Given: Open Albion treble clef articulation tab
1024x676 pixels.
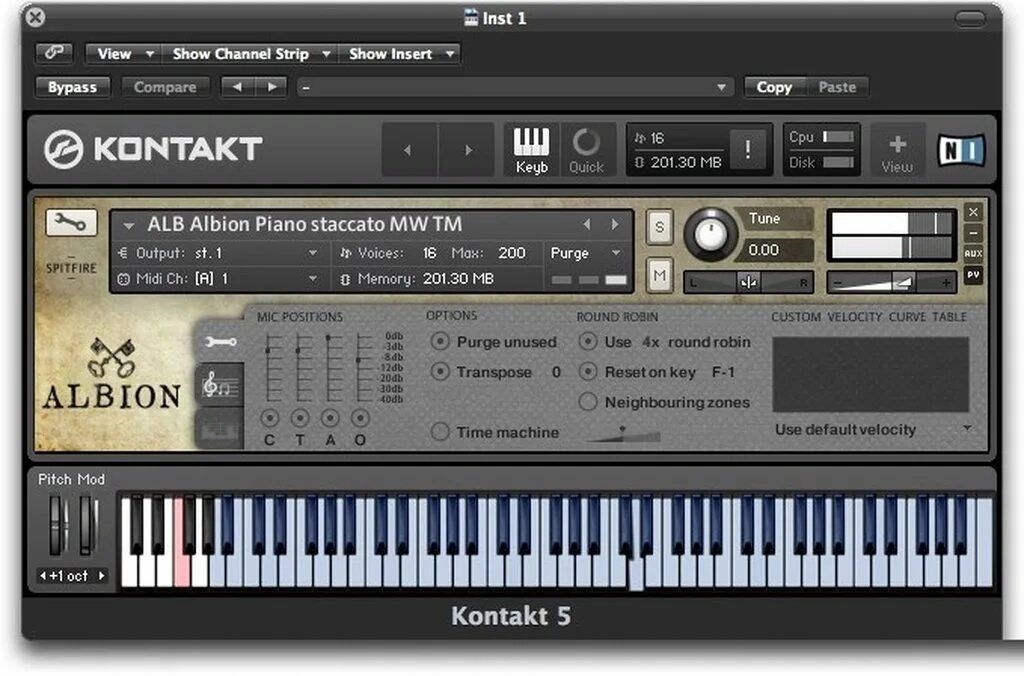Looking at the screenshot, I should [220, 385].
